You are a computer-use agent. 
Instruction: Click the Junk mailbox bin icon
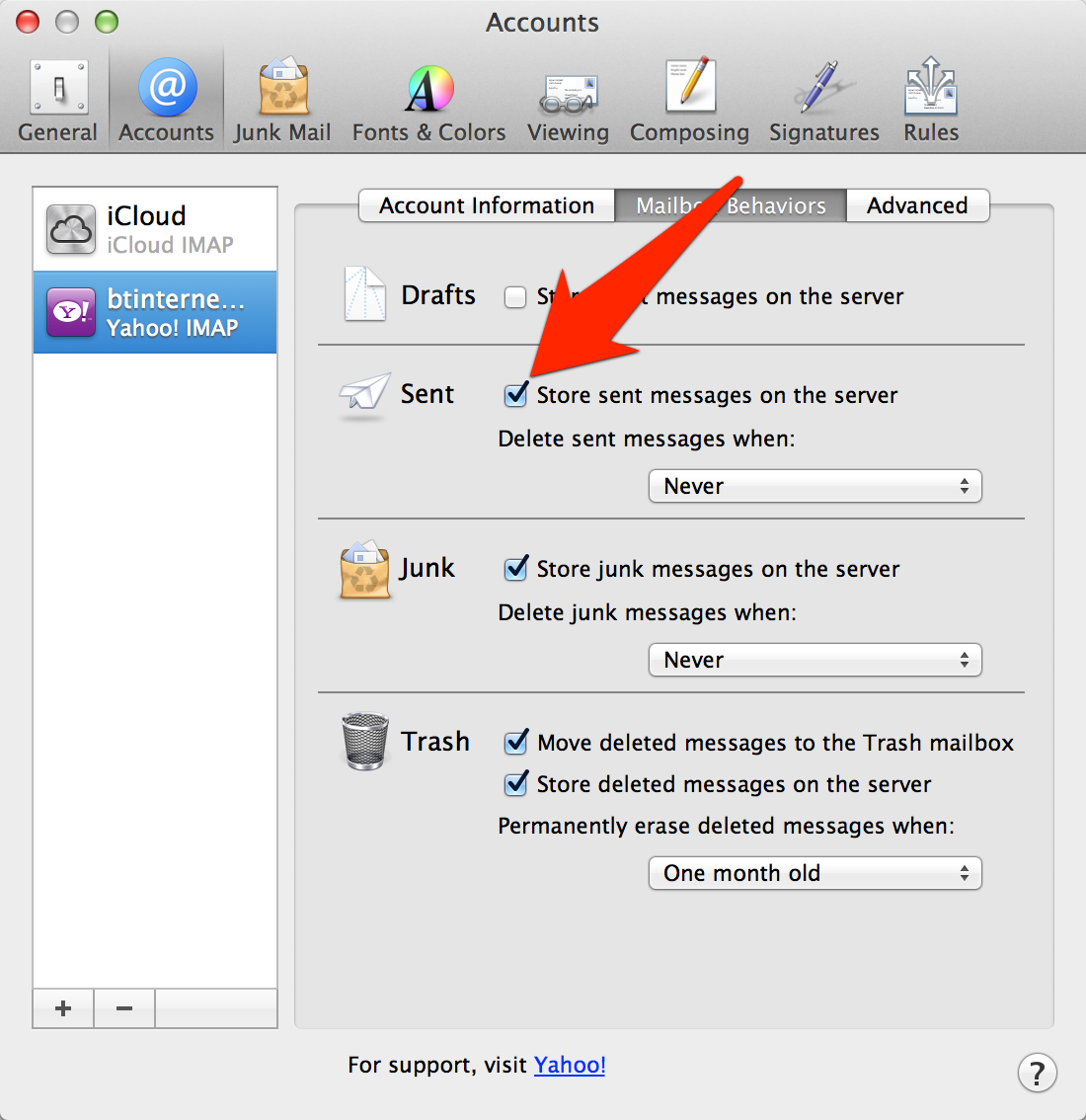[x=365, y=569]
